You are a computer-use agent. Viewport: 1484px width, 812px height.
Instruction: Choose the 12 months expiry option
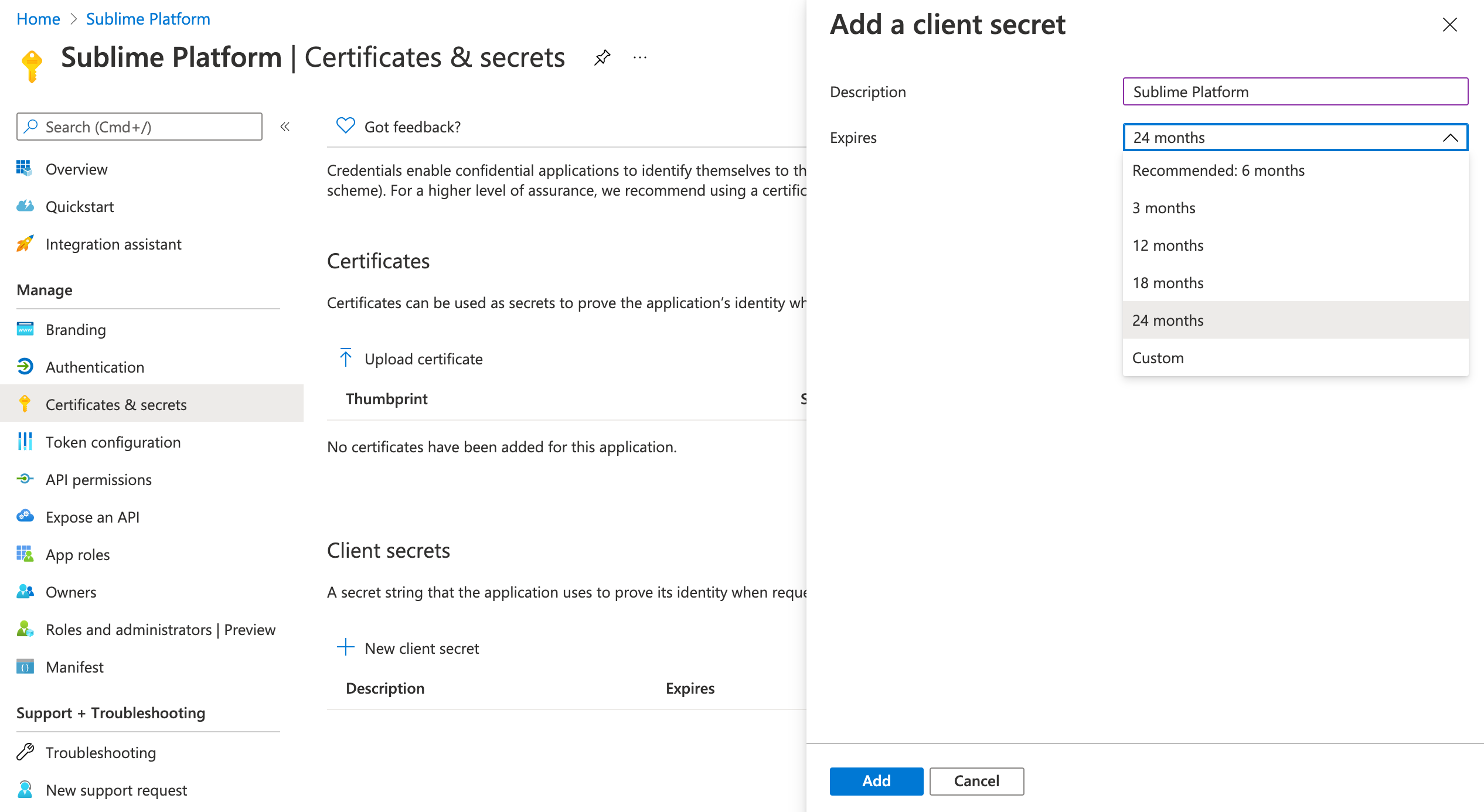[1168, 245]
